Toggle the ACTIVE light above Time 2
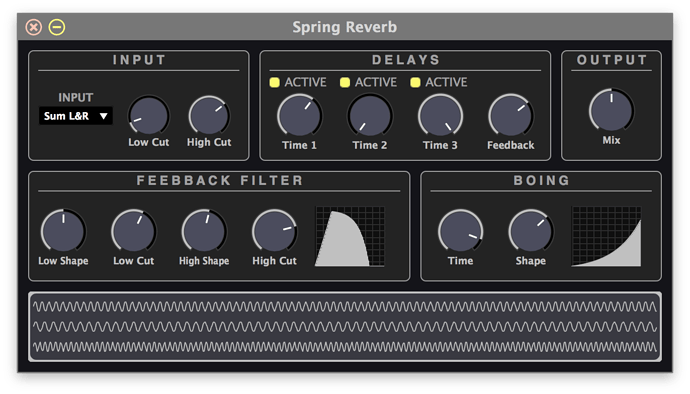690x394 pixels. pyautogui.click(x=345, y=82)
